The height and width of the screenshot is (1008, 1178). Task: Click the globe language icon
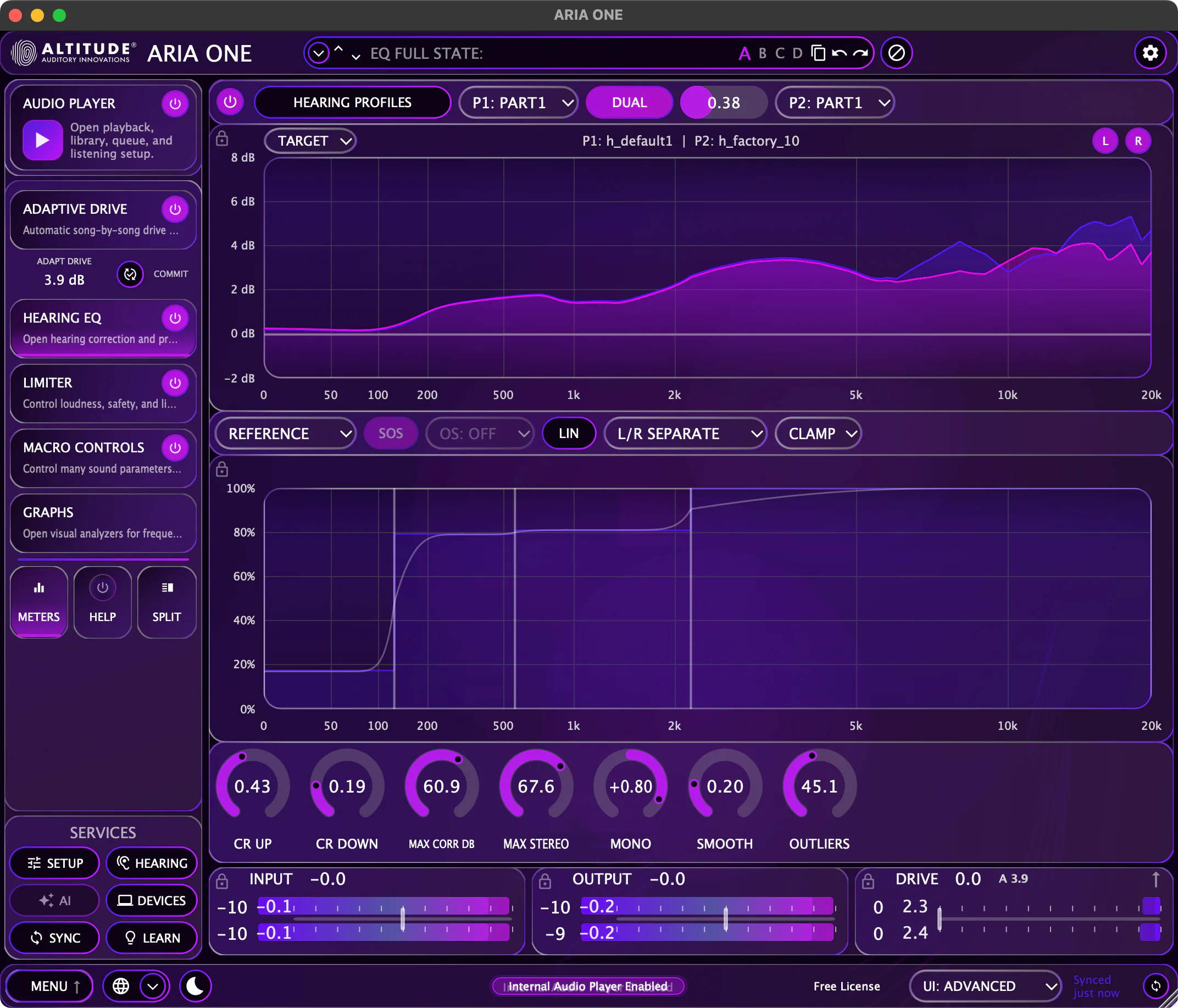click(121, 986)
